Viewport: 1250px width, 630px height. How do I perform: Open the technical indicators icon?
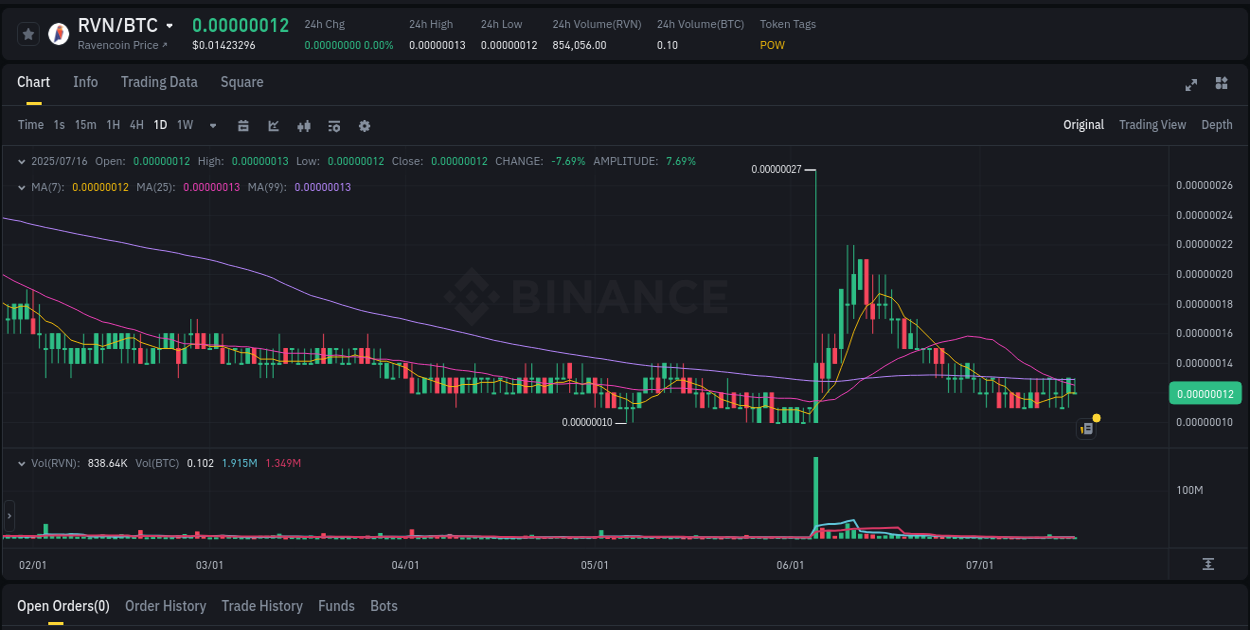pyautogui.click(x=303, y=126)
